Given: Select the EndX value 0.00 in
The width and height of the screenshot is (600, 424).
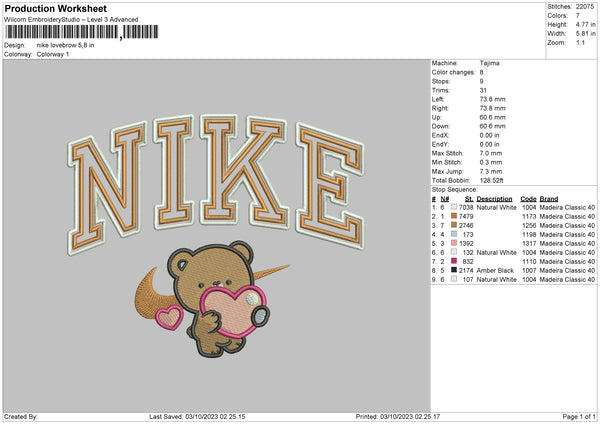Looking at the screenshot, I should tap(489, 135).
